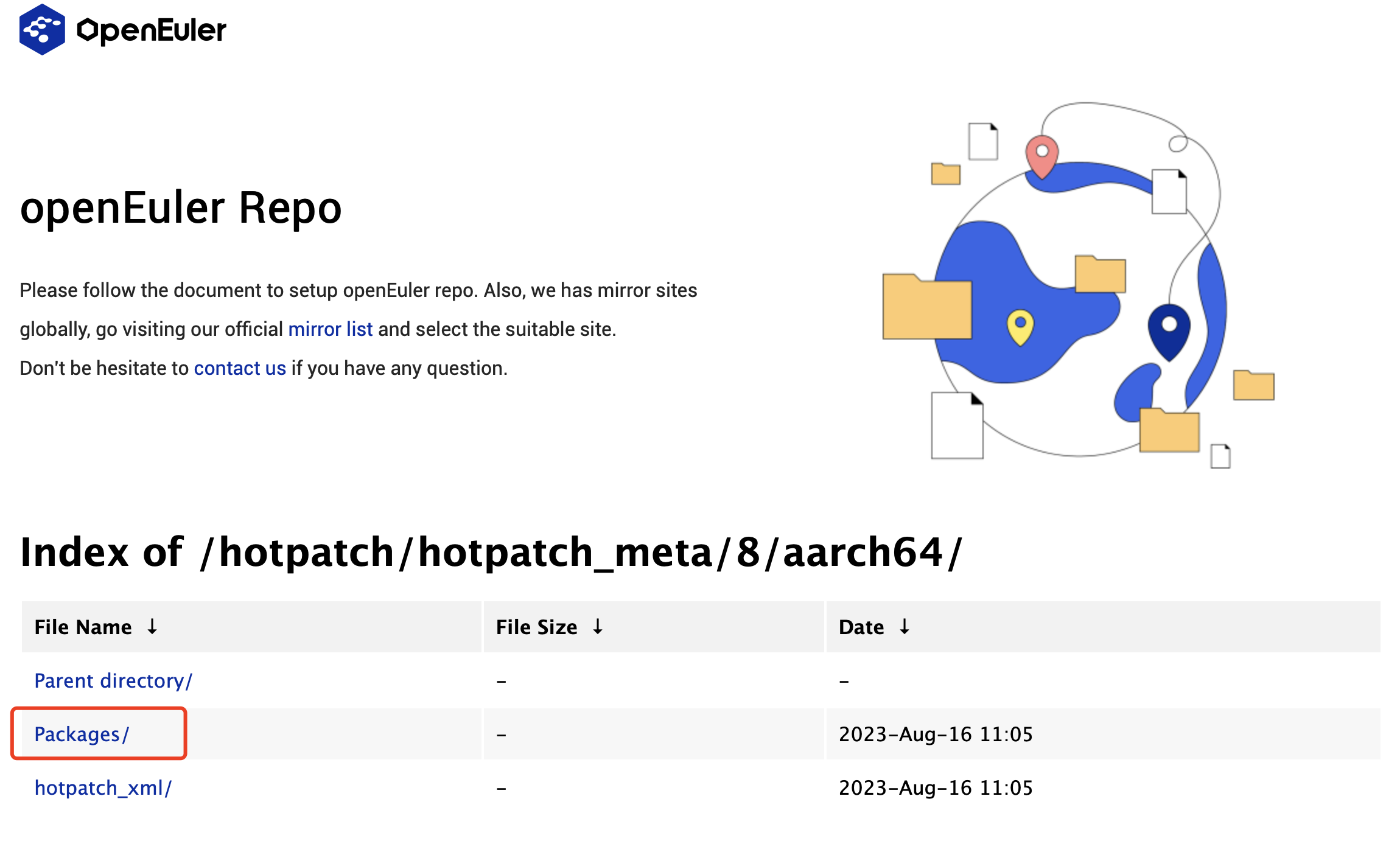Open the mirror list link
Screen dimensions: 1400x841
pos(330,329)
